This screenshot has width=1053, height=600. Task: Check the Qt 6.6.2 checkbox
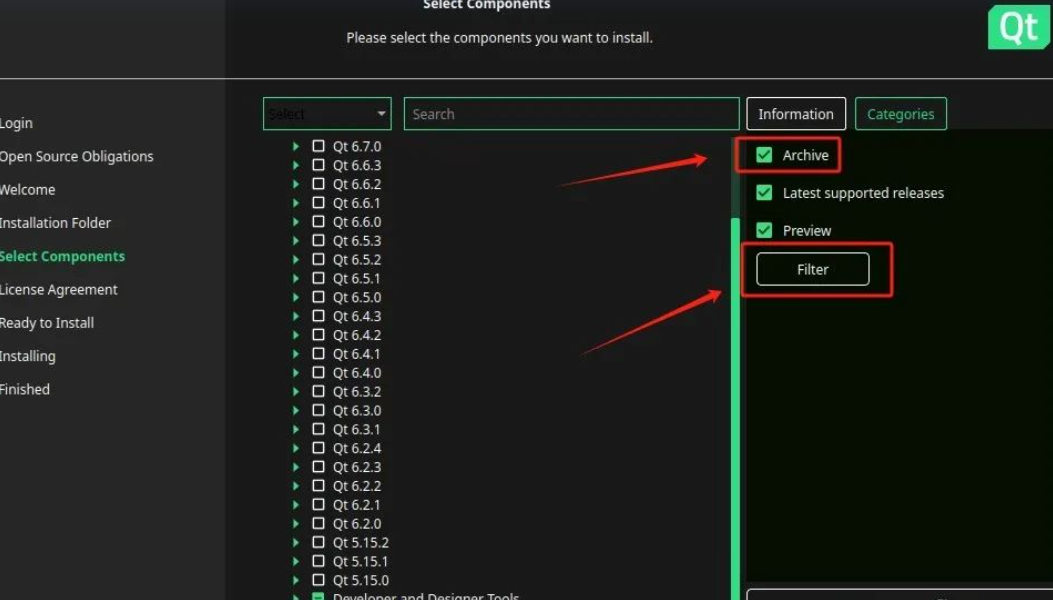click(318, 183)
